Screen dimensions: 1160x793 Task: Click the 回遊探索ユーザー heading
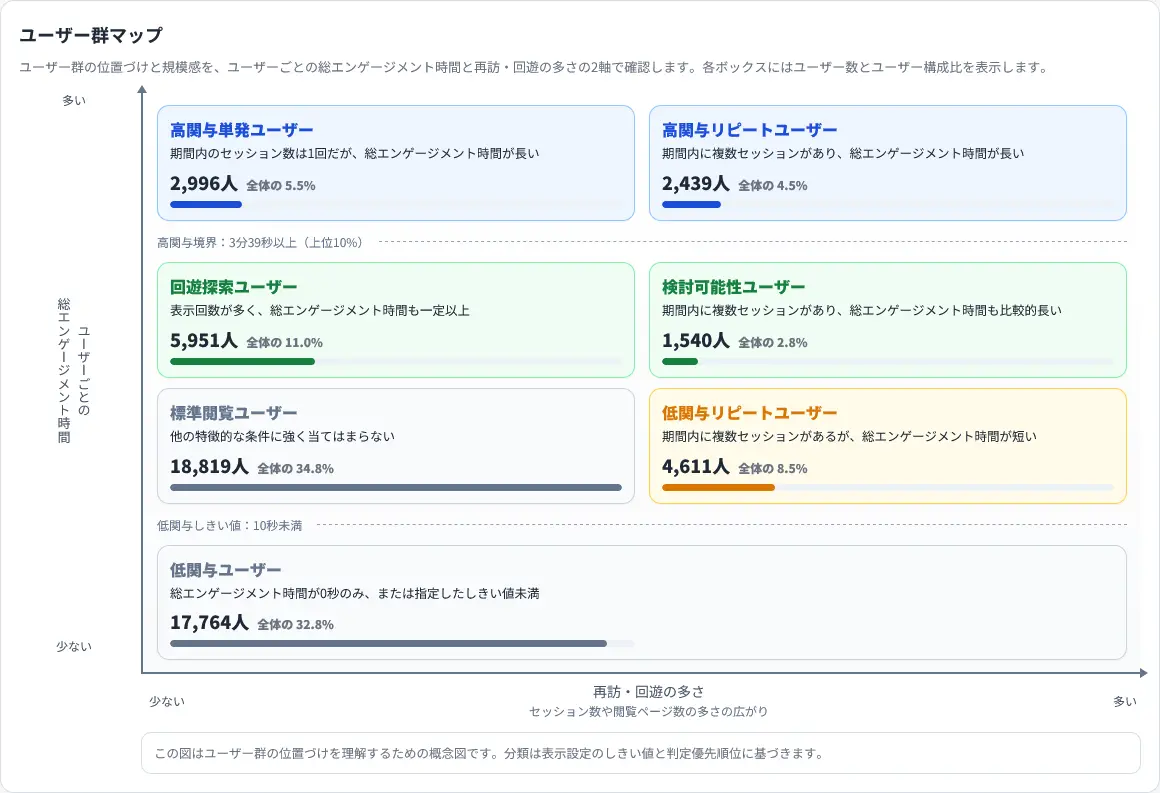(x=234, y=287)
